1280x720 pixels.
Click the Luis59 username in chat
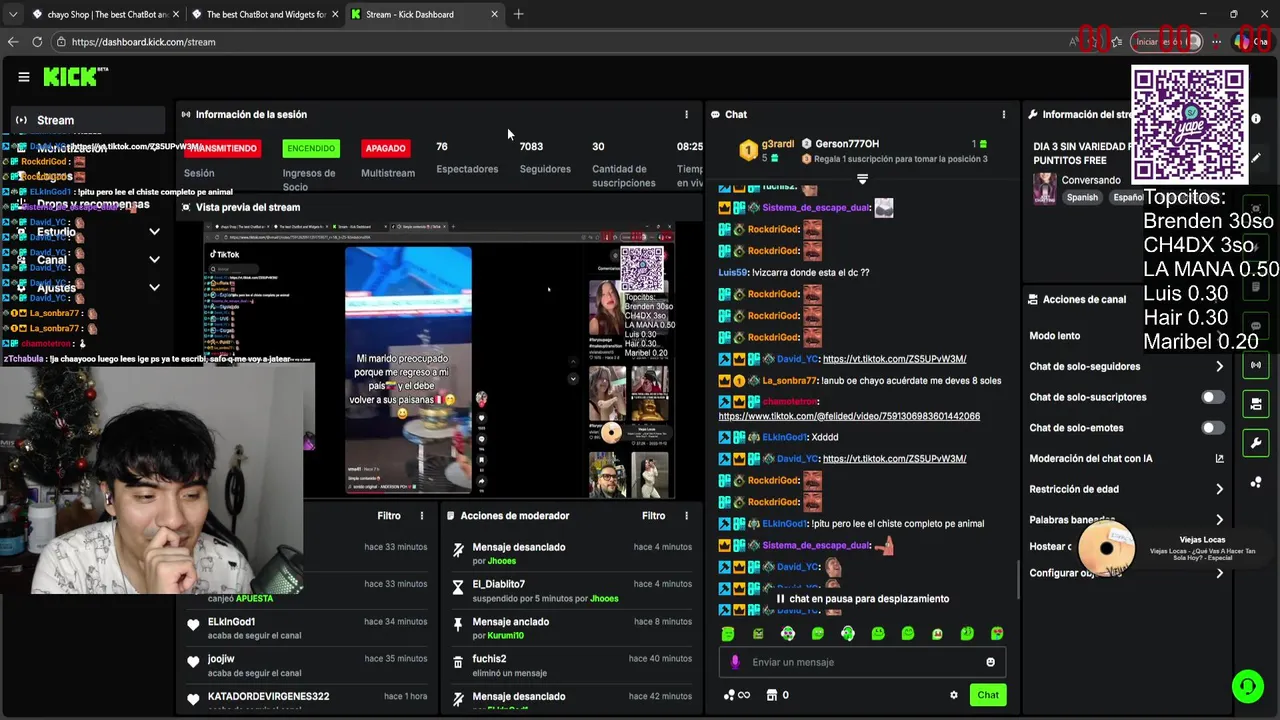[x=732, y=272]
